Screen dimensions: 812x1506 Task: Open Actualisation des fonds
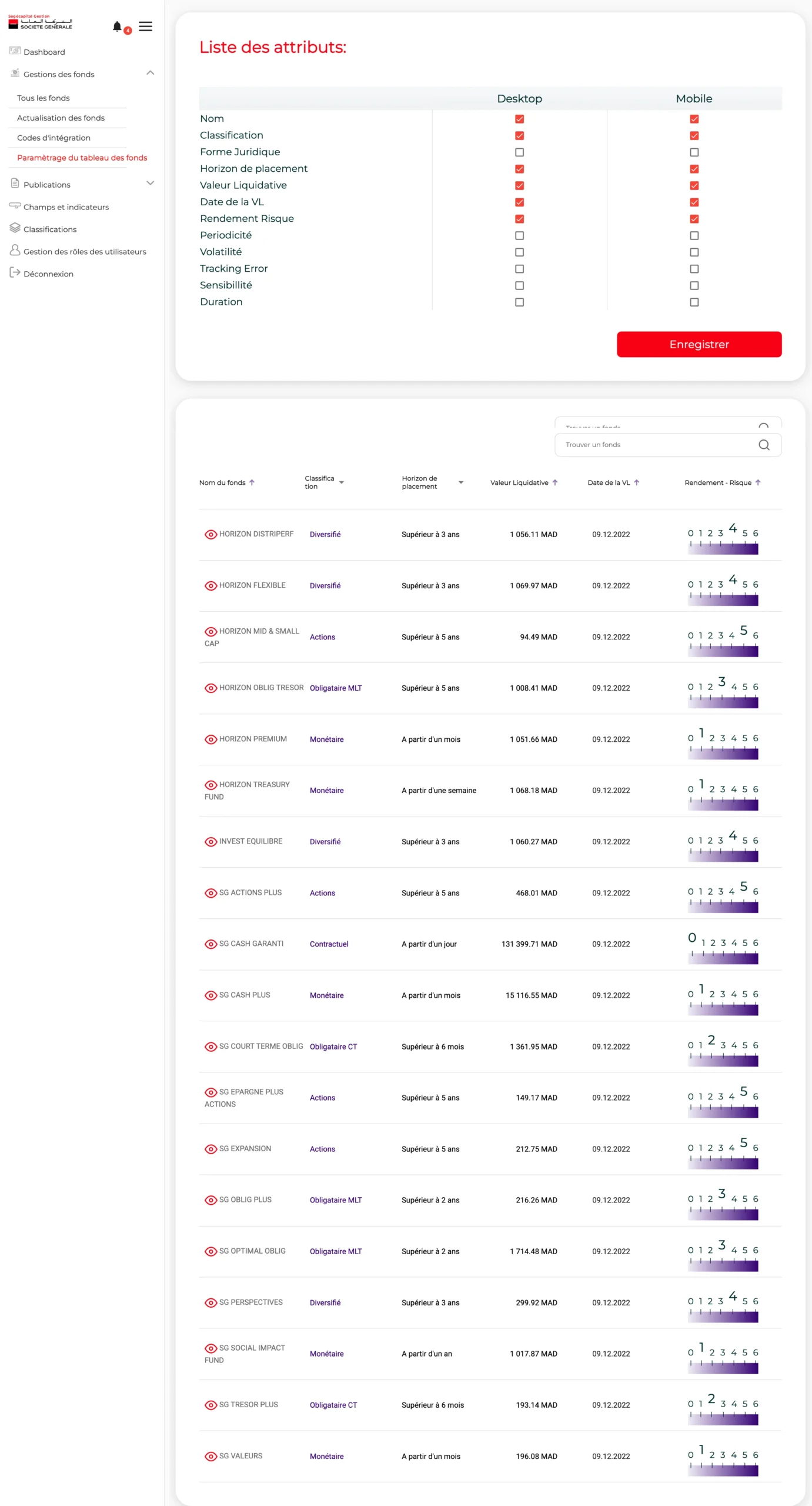61,118
